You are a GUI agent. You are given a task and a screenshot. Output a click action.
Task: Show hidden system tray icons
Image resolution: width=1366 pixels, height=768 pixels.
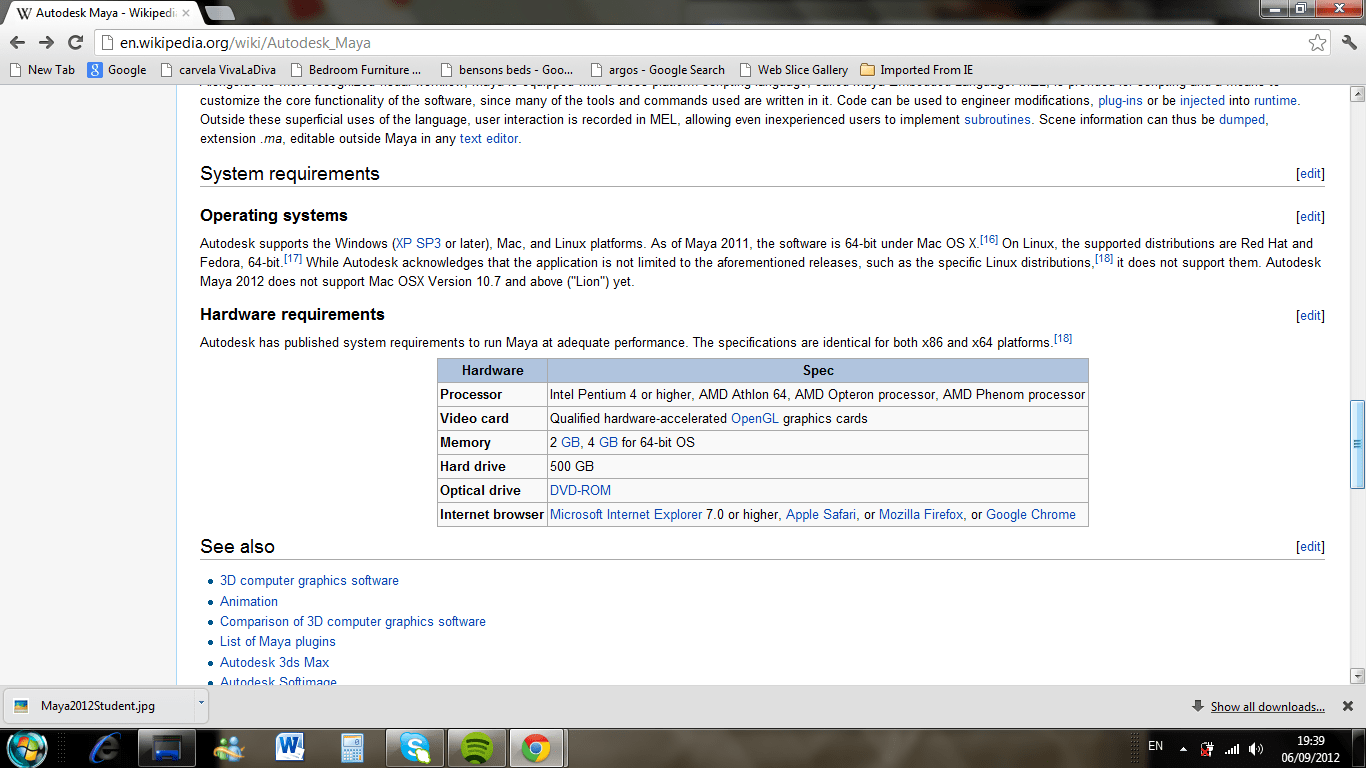tap(1184, 748)
